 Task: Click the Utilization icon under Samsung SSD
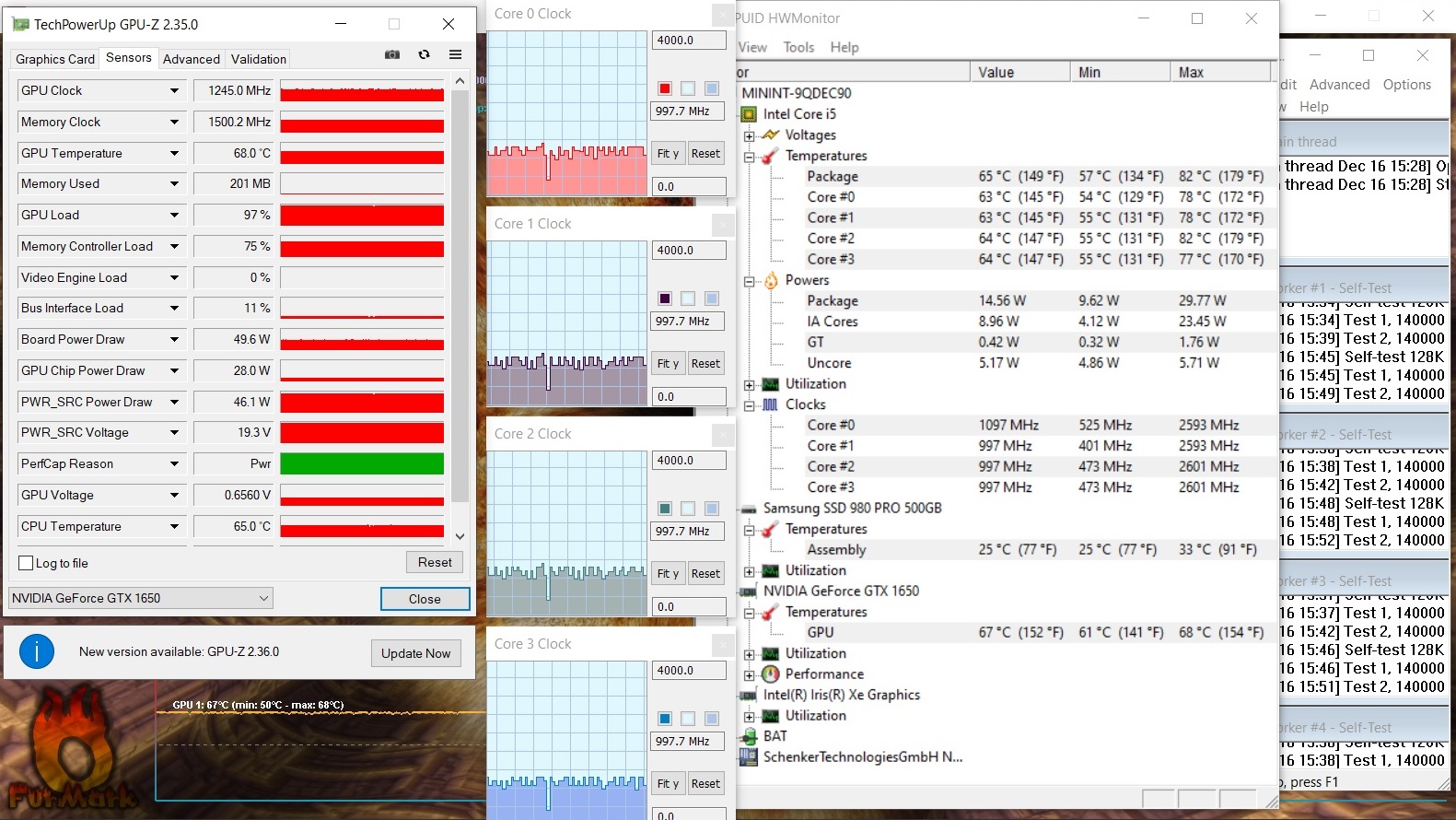coord(771,570)
